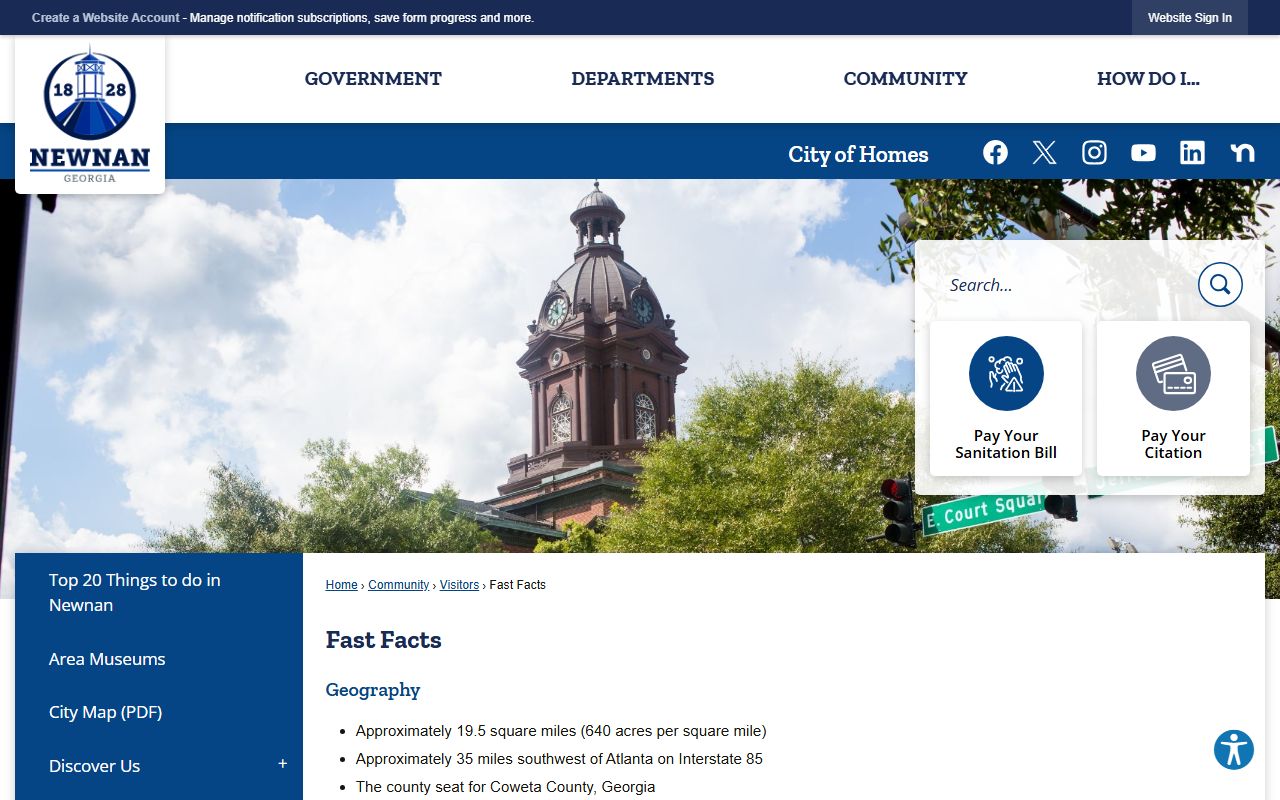Click the Fast Facts breadcrumb text
Image resolution: width=1280 pixels, height=800 pixels.
pos(517,585)
